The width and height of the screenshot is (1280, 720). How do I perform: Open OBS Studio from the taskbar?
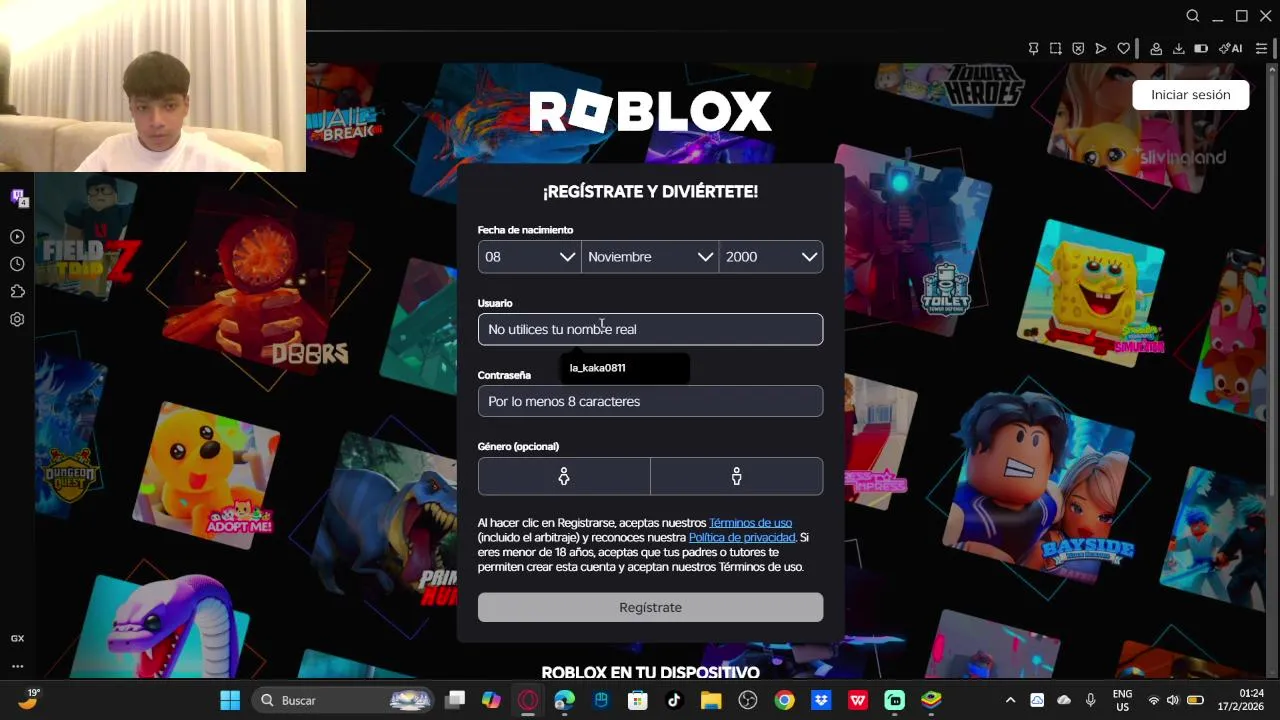pos(747,700)
